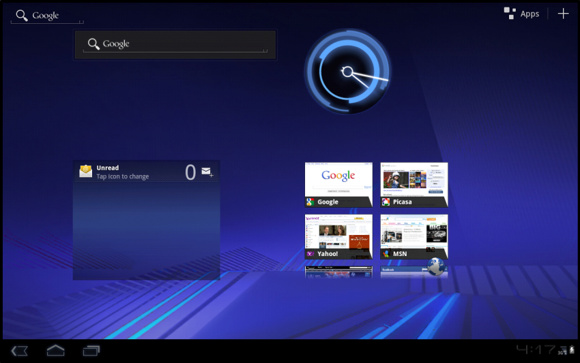Viewport: 580px width, 363px height.
Task: Tap the Home navigation icon
Action: pos(55,350)
